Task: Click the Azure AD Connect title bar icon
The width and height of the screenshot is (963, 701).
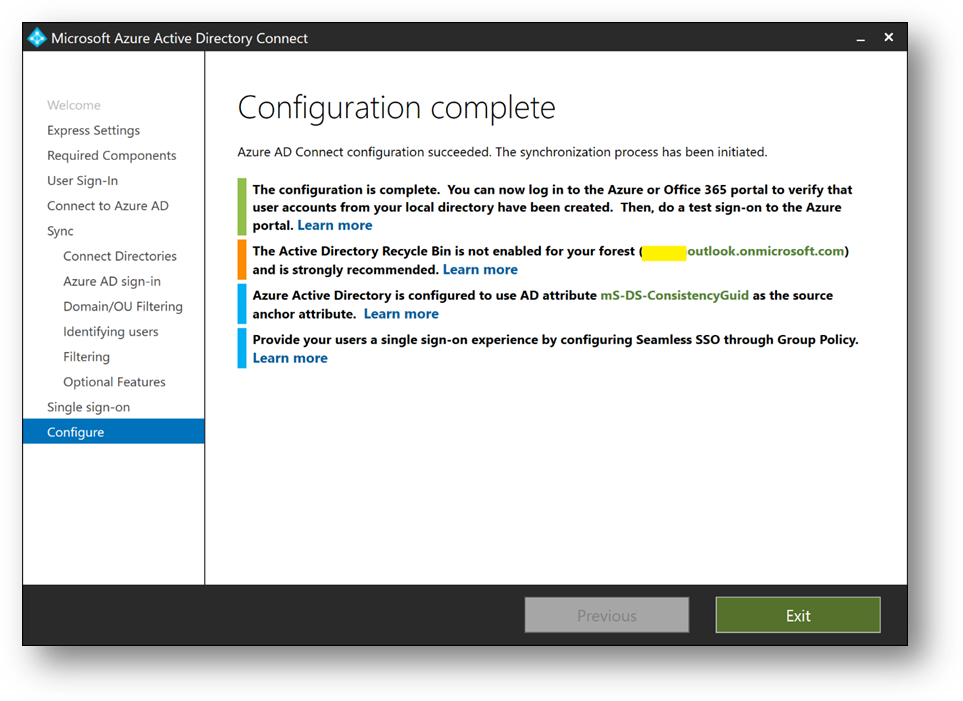Action: pyautogui.click(x=37, y=37)
